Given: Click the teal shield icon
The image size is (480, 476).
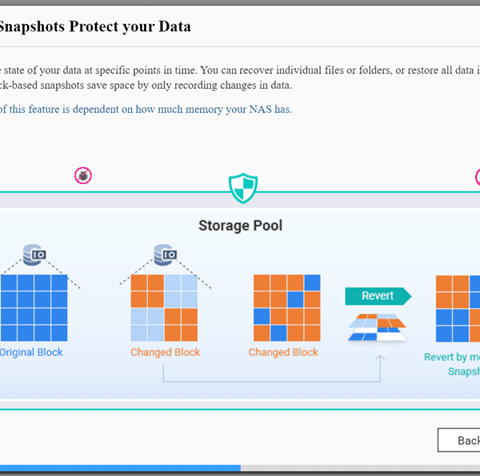Looking at the screenshot, I should [x=243, y=188].
